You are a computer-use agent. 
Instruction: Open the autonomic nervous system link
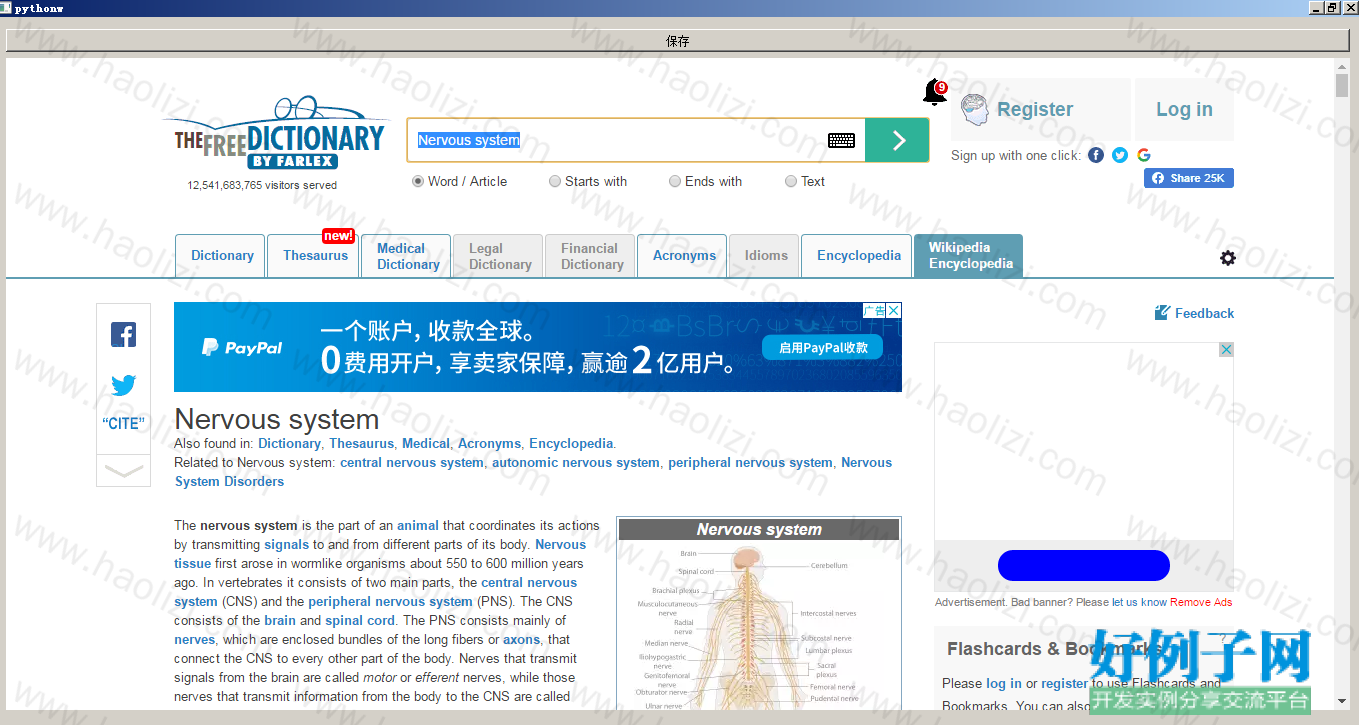576,462
